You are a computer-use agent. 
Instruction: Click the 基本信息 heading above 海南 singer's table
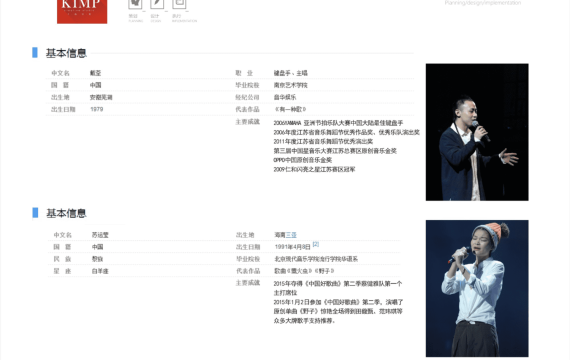click(66, 213)
